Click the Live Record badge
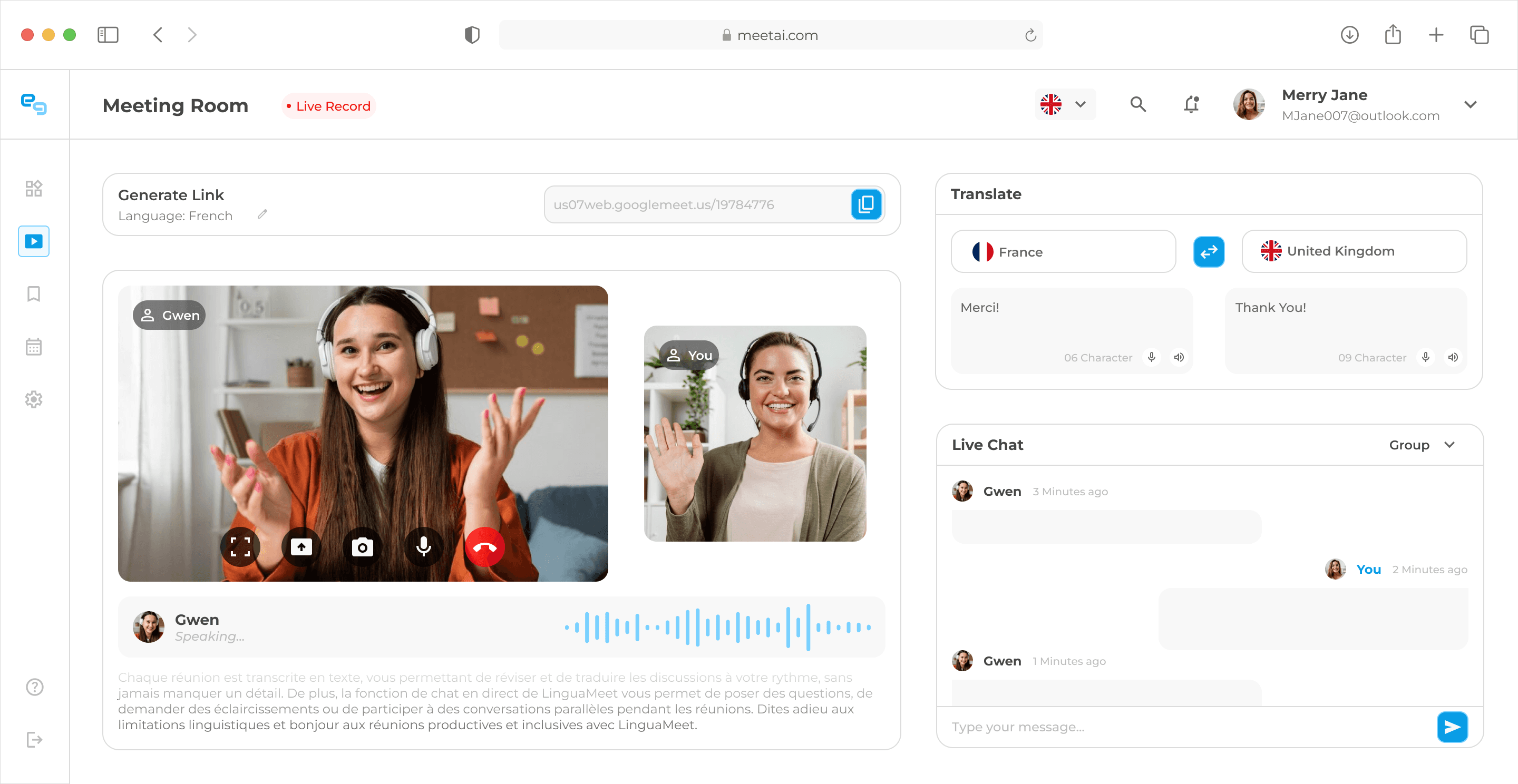 coord(328,106)
